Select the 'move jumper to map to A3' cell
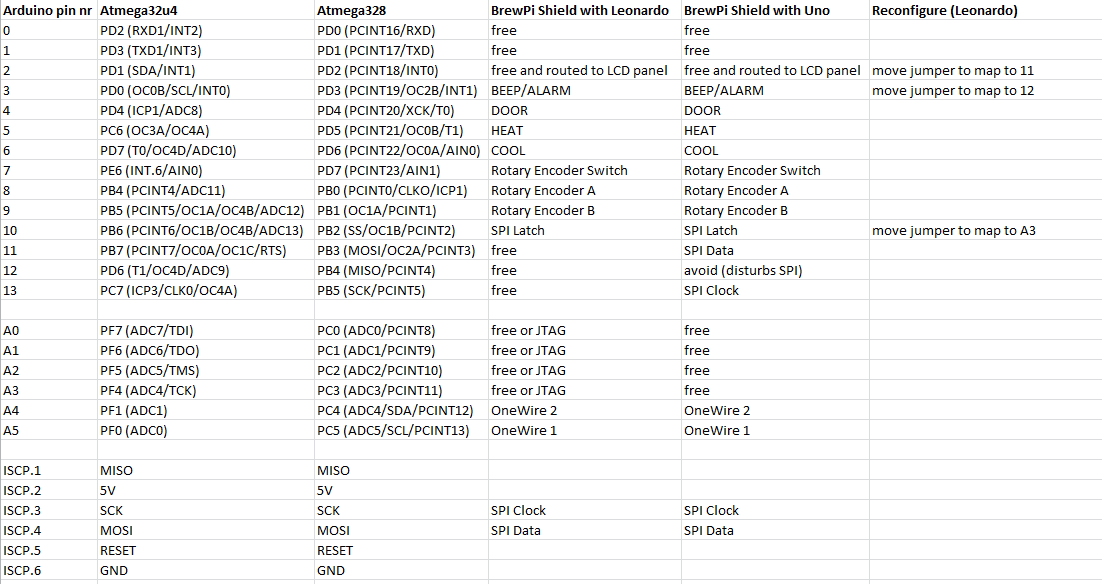1102x584 pixels. (985, 231)
